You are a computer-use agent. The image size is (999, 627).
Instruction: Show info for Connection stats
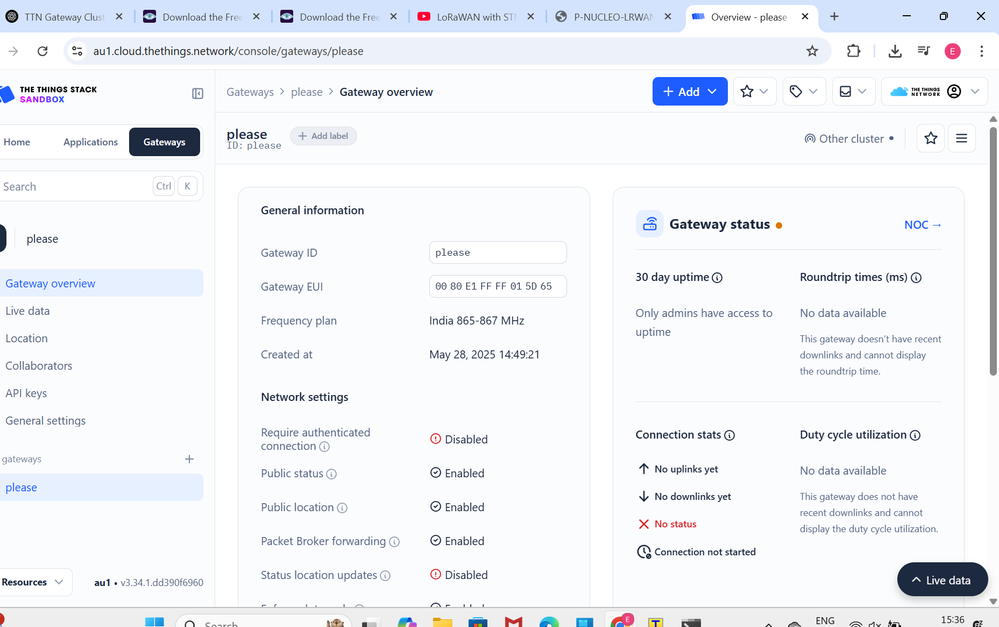point(729,435)
